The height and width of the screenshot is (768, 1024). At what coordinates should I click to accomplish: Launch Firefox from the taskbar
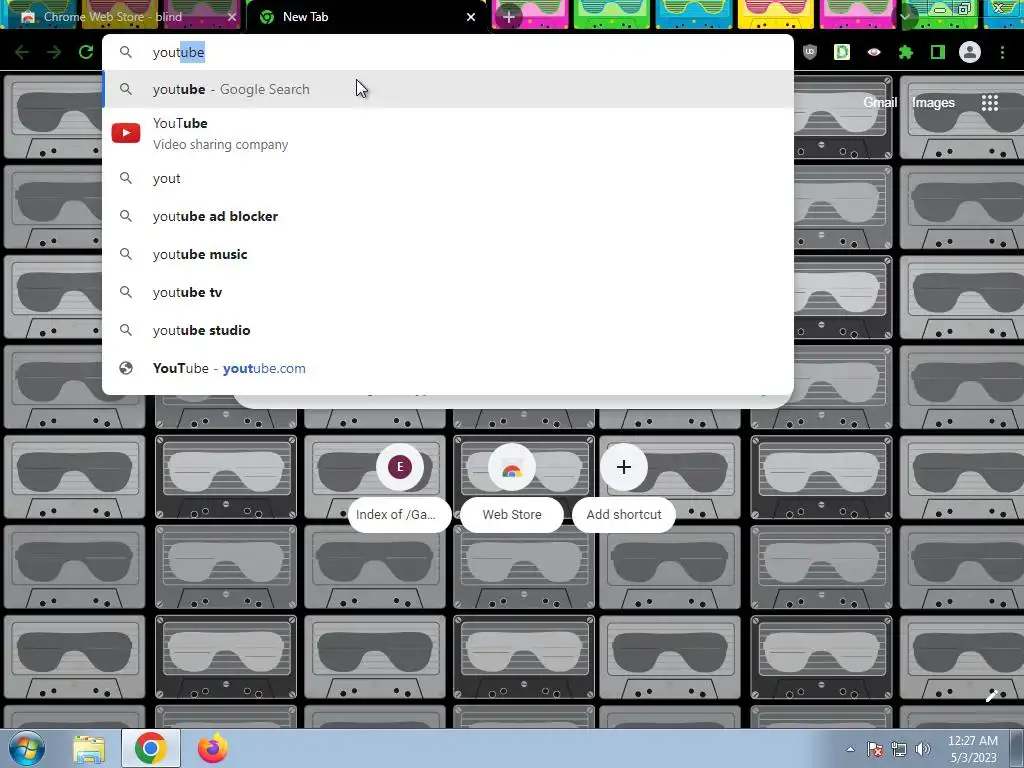(213, 748)
